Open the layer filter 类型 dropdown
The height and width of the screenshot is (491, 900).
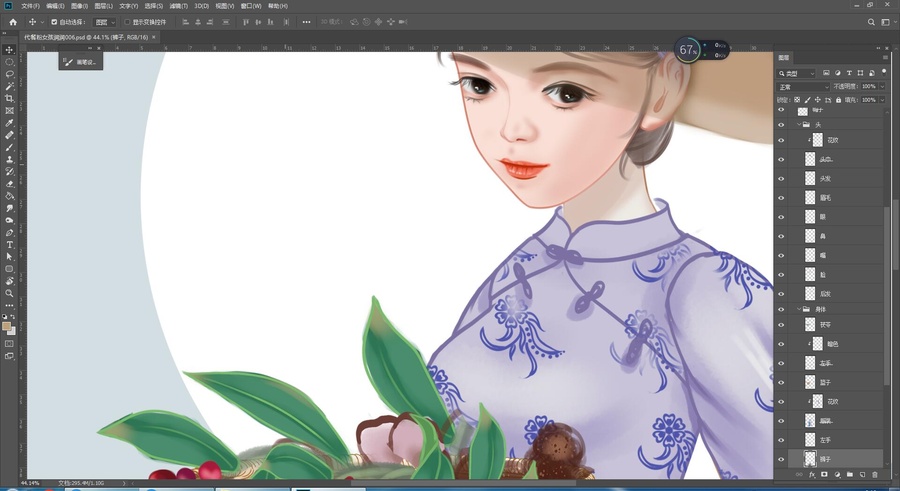[x=797, y=74]
